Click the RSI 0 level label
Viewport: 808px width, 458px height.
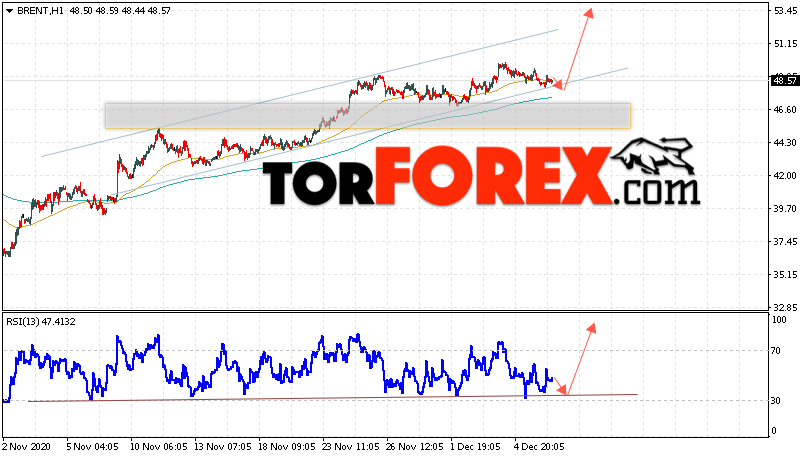[x=775, y=431]
